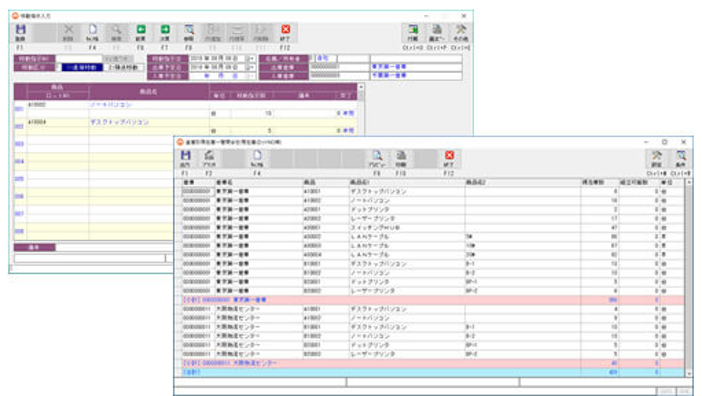Click the scrollbar up arrow of the transfer entry grid

361,87
